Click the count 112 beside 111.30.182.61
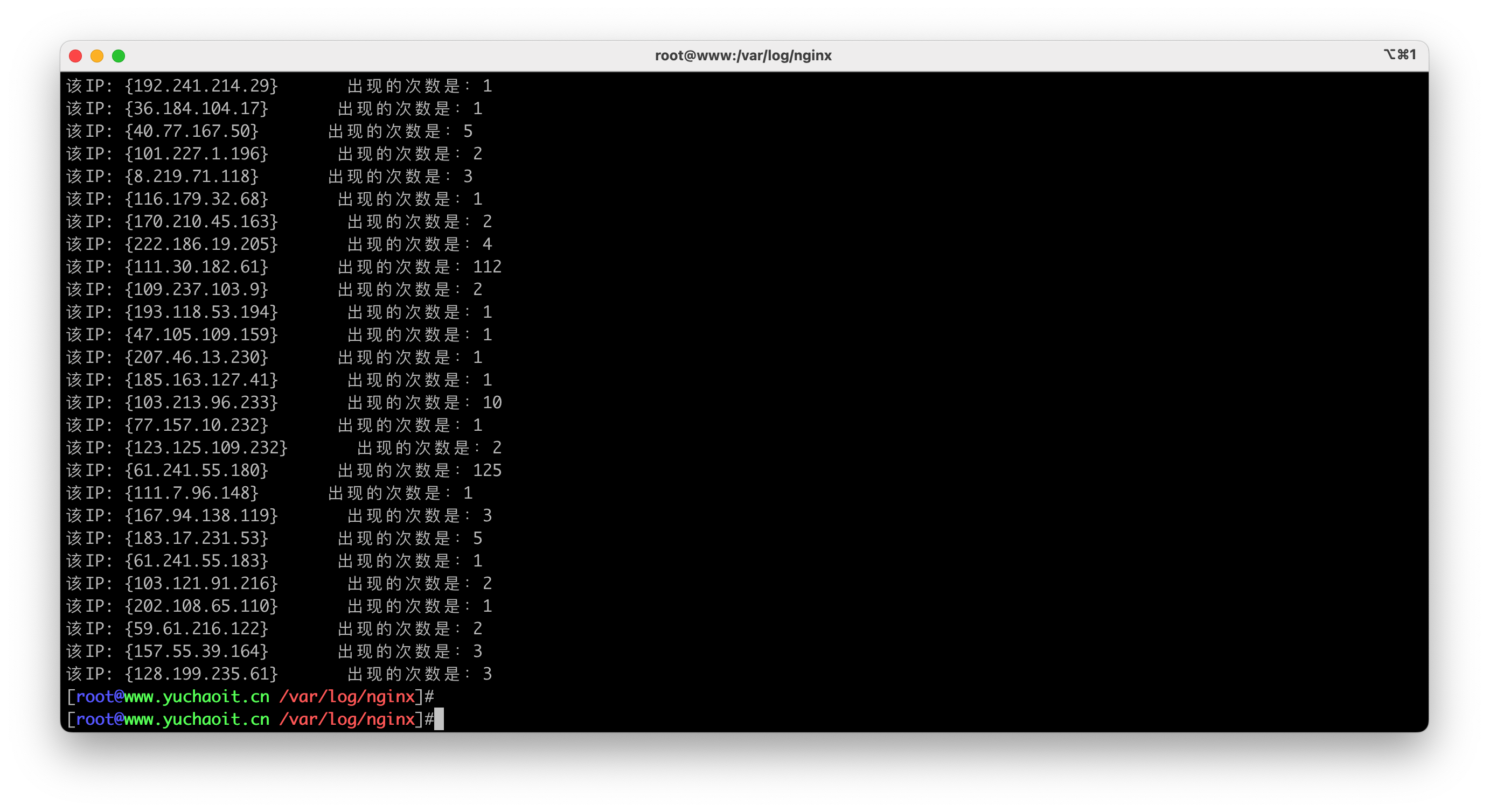 pyautogui.click(x=489, y=267)
